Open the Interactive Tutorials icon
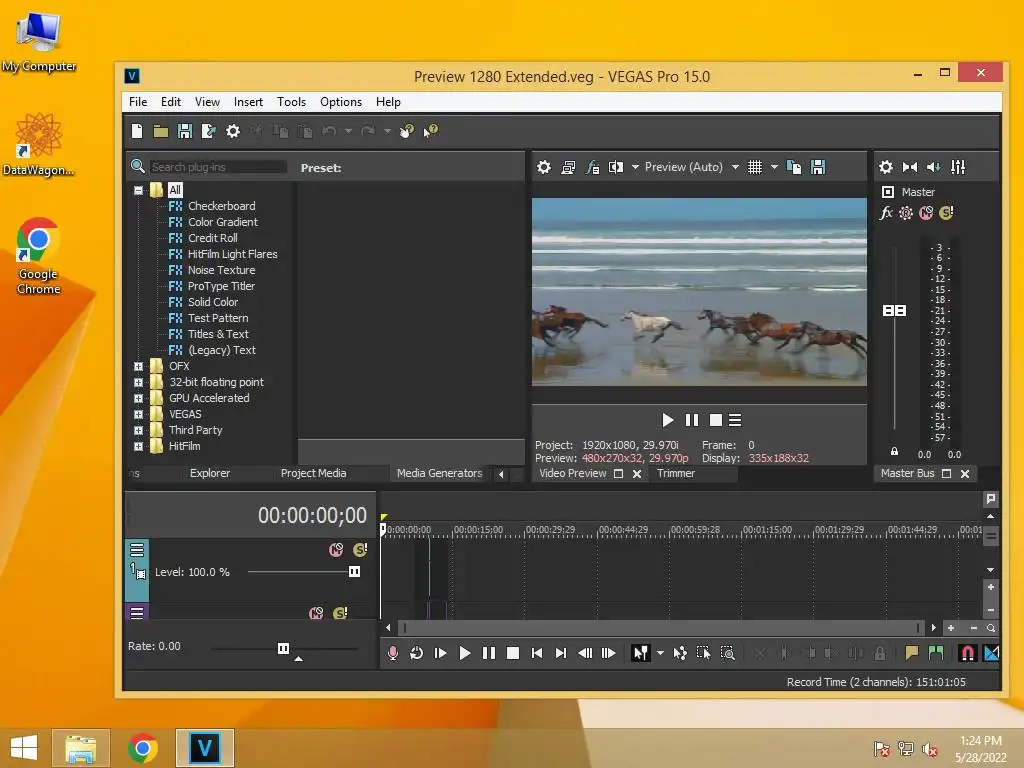The width and height of the screenshot is (1024, 768). [406, 131]
